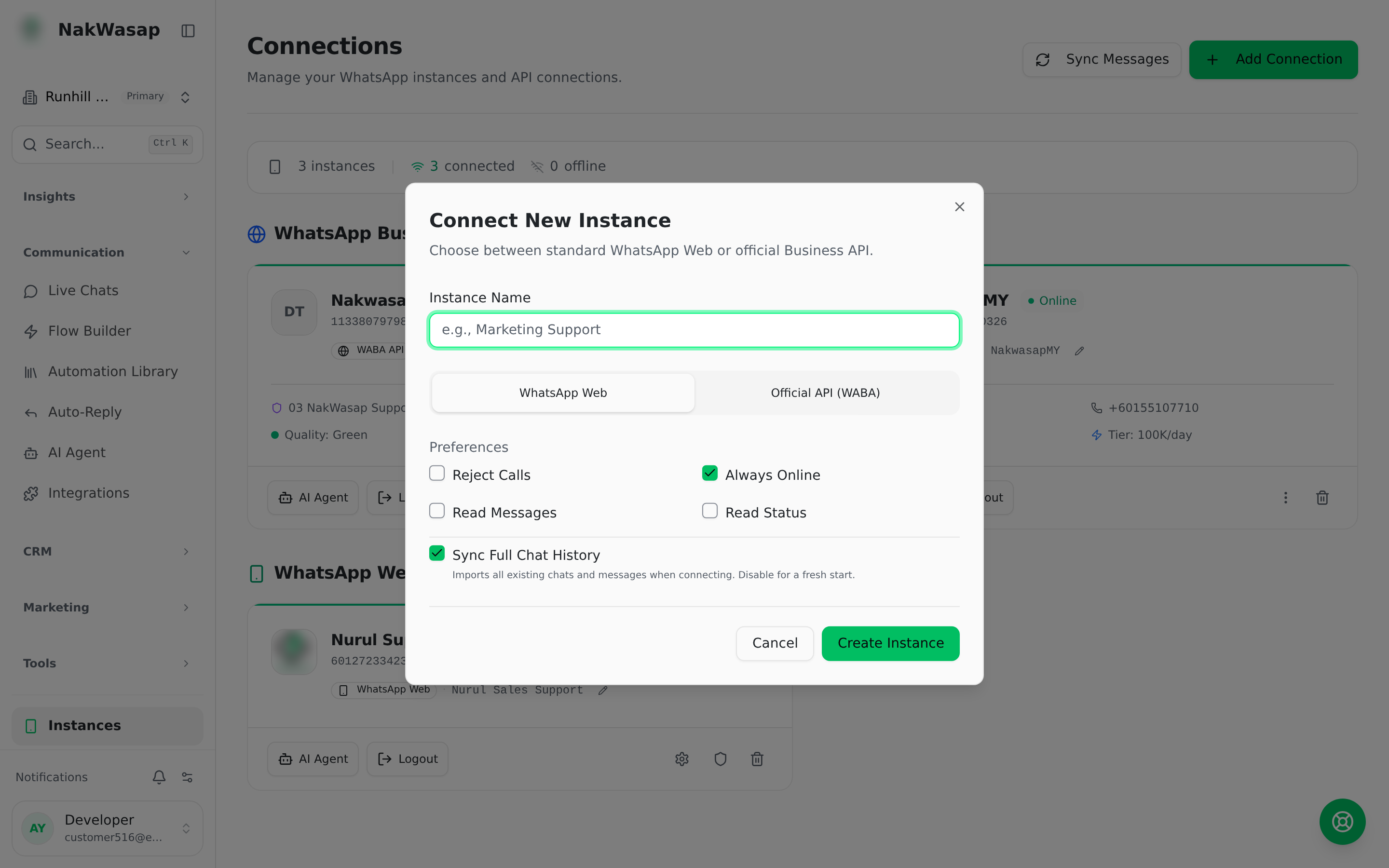Enable the Reject Calls checkbox

437,473
